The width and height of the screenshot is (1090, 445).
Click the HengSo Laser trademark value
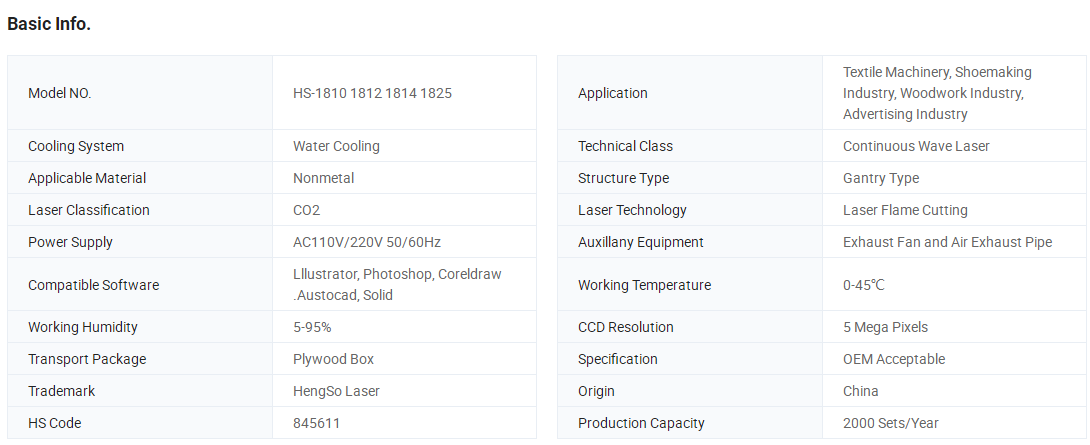click(x=336, y=391)
